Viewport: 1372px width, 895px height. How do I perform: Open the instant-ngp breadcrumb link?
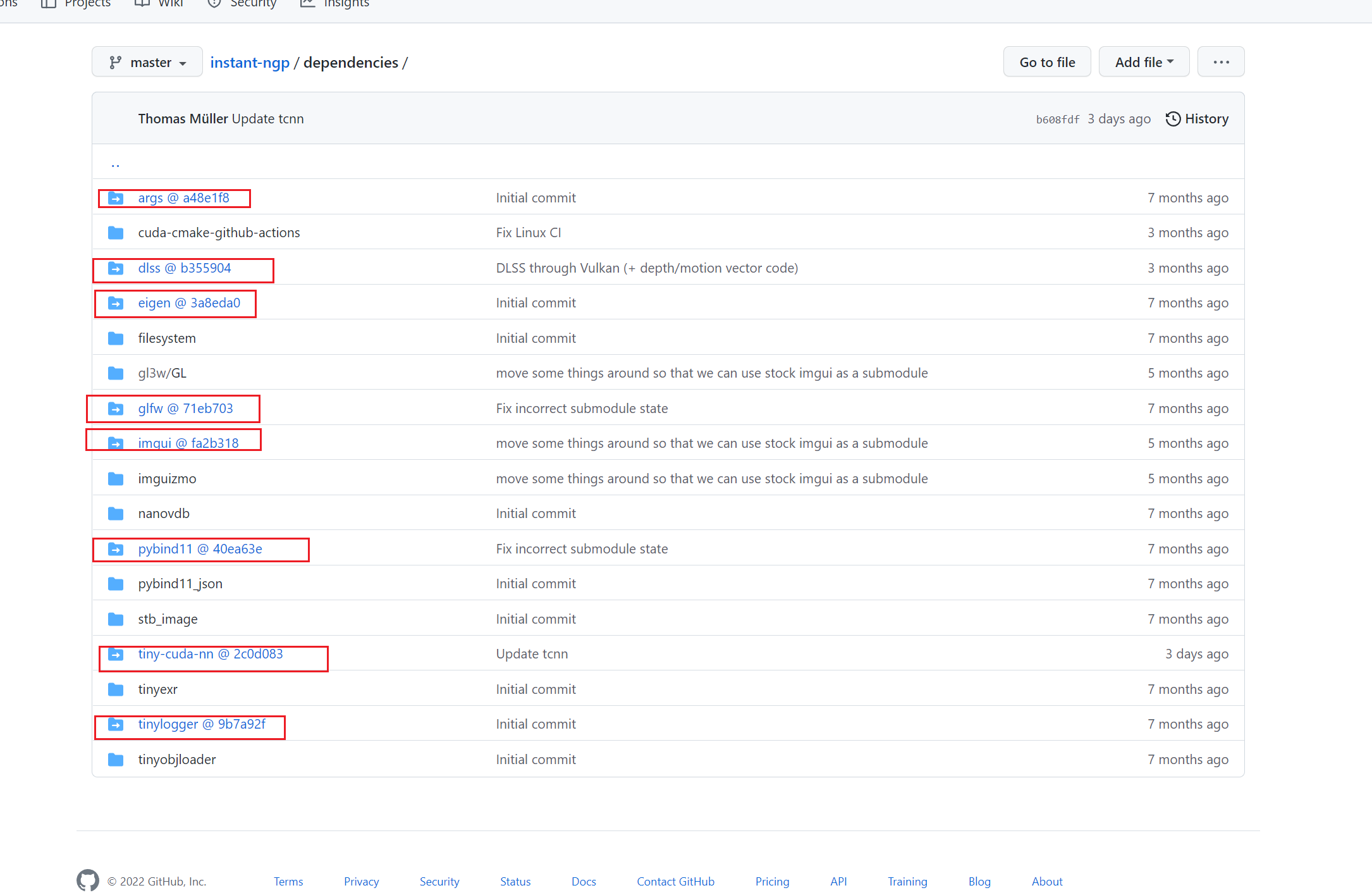point(250,63)
